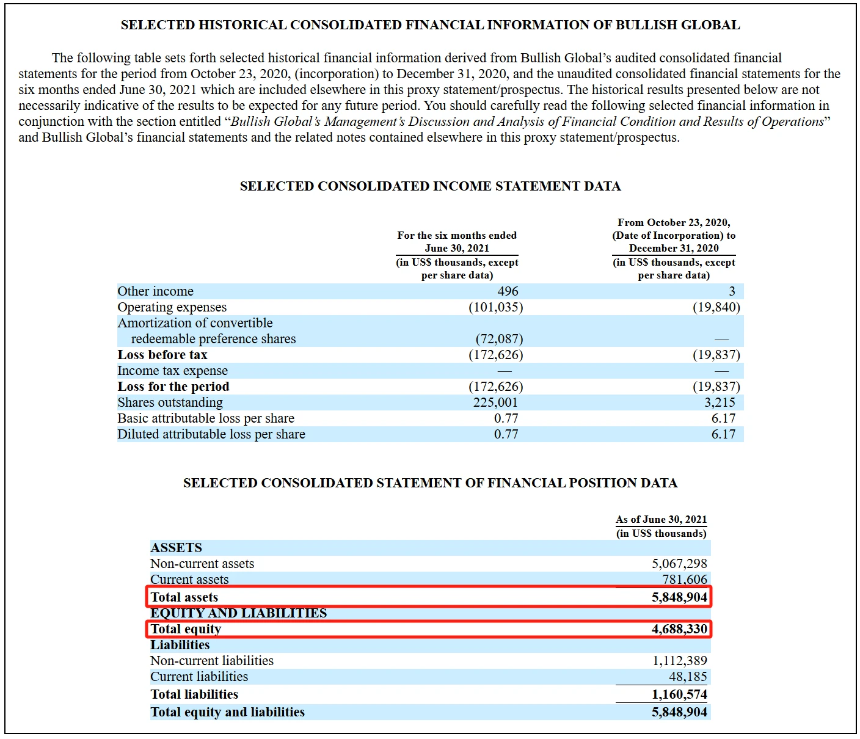Select the shares value 225,001
This screenshot has width=860, height=739.
(x=495, y=403)
